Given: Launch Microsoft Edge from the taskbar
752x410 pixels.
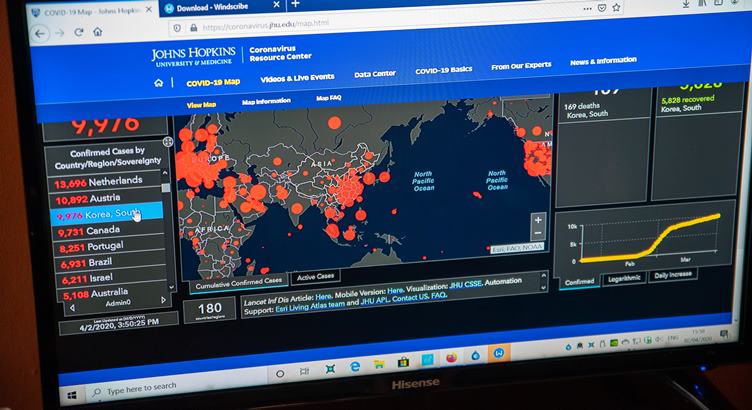Looking at the screenshot, I should point(355,367).
